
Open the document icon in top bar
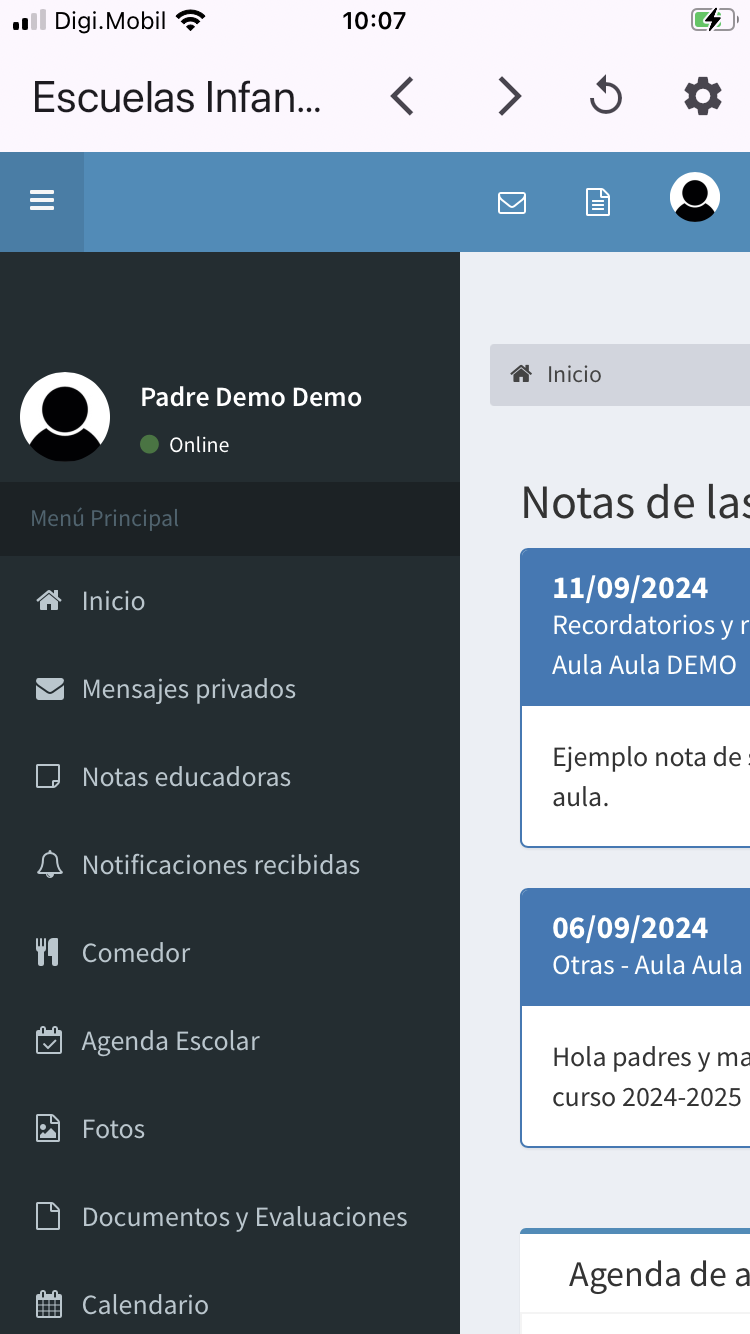(x=597, y=203)
